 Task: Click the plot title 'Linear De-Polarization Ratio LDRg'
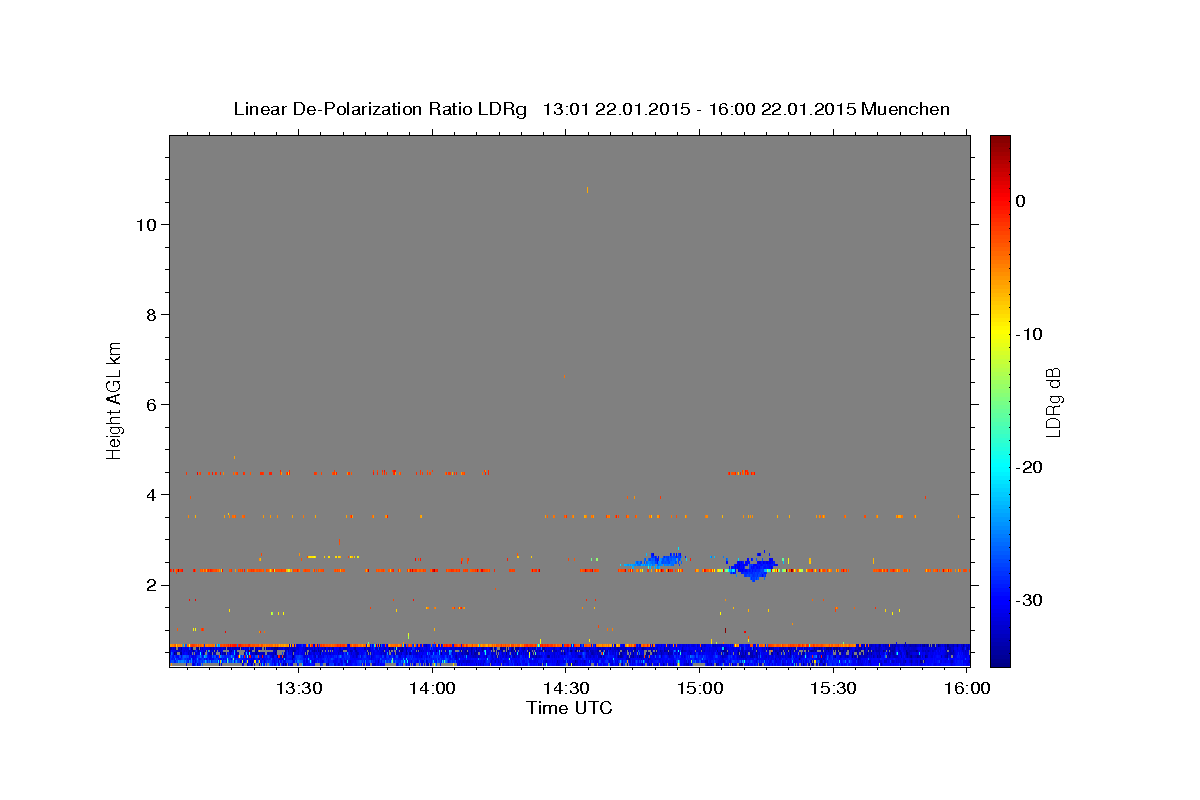point(380,109)
